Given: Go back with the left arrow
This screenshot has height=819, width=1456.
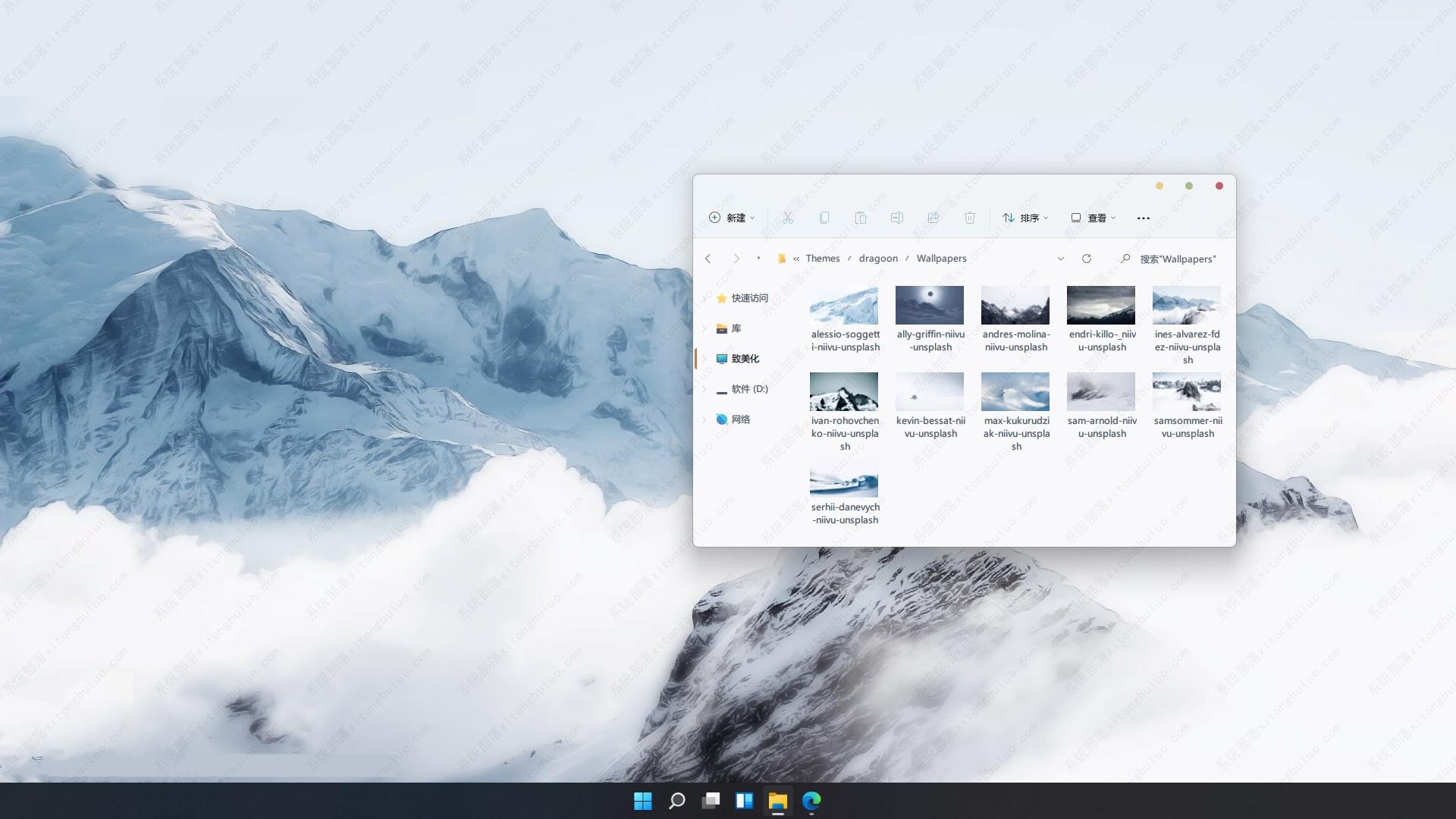Looking at the screenshot, I should [x=708, y=259].
